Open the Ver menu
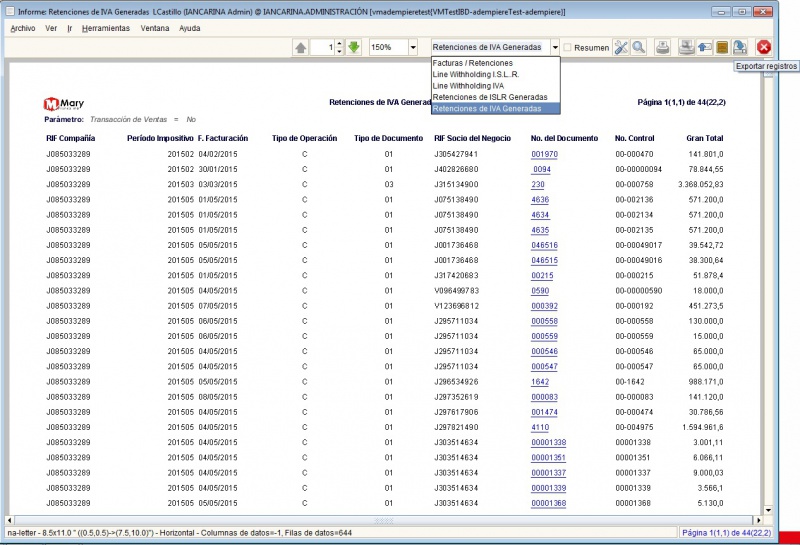 pos(51,29)
